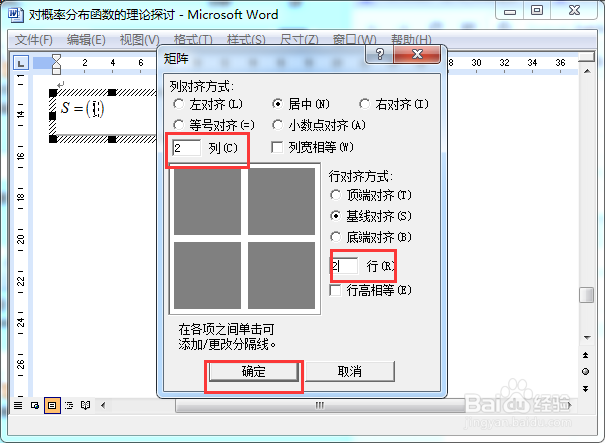Click the horizontal scrollbar thumb
This screenshot has height=443, width=605.
click(x=320, y=405)
